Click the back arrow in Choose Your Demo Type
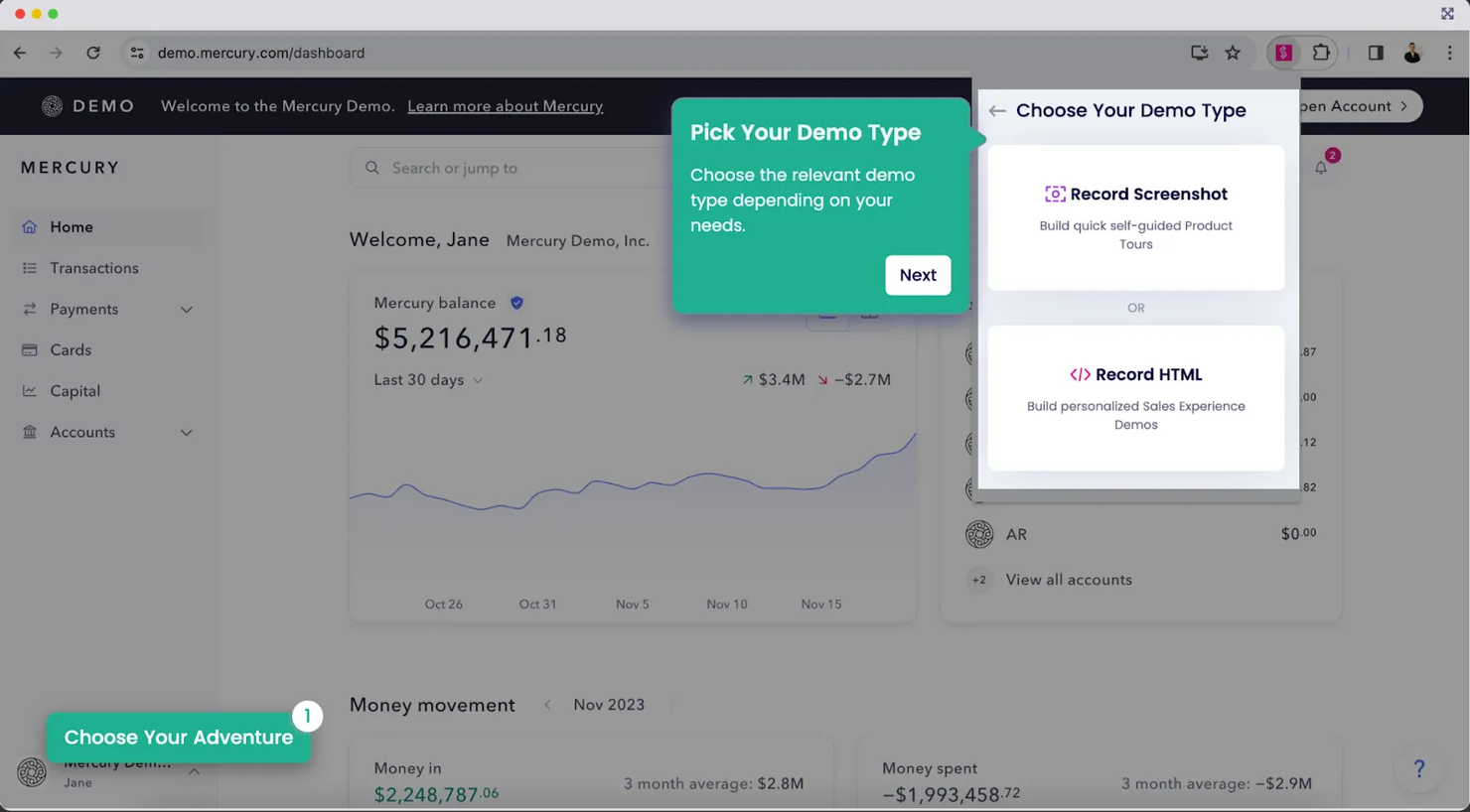This screenshot has height=812, width=1470. (997, 111)
